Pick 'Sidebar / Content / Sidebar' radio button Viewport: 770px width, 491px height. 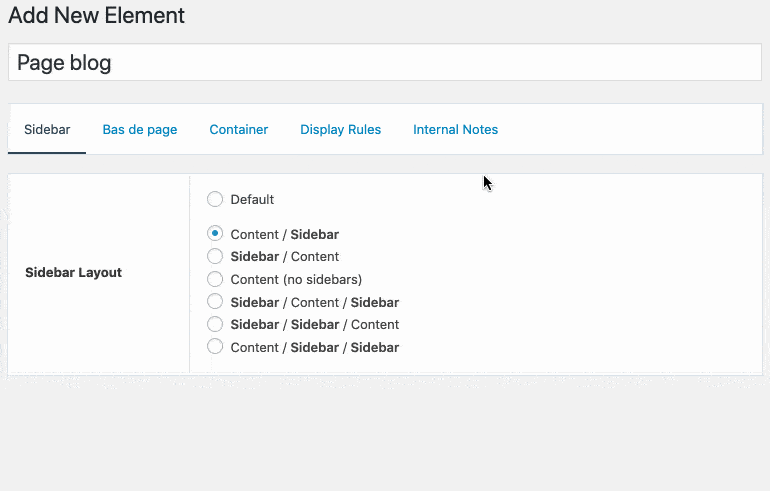pyautogui.click(x=215, y=302)
